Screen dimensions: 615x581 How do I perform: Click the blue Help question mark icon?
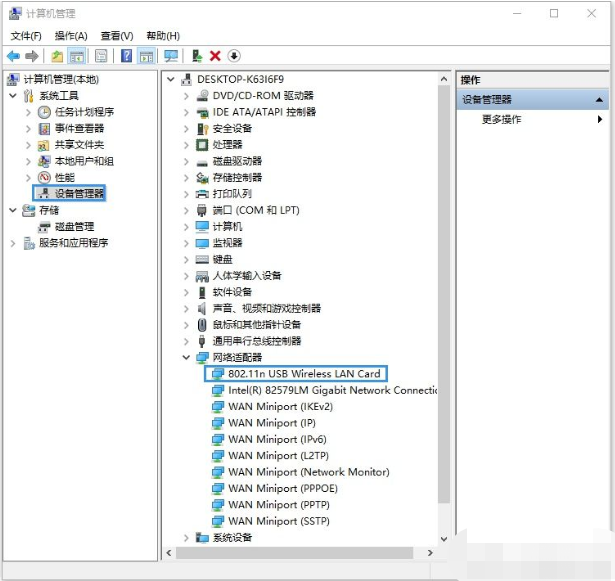(126, 56)
